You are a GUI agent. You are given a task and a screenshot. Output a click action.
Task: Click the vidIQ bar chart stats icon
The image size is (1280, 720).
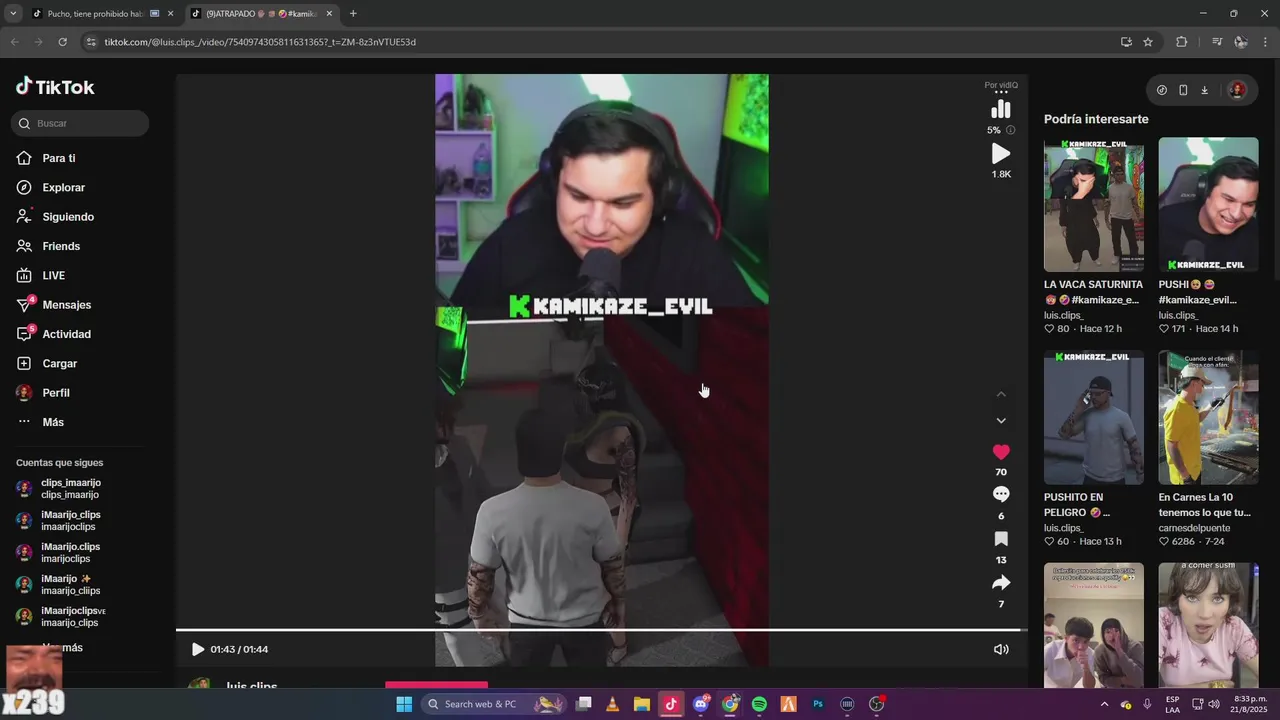click(1001, 109)
